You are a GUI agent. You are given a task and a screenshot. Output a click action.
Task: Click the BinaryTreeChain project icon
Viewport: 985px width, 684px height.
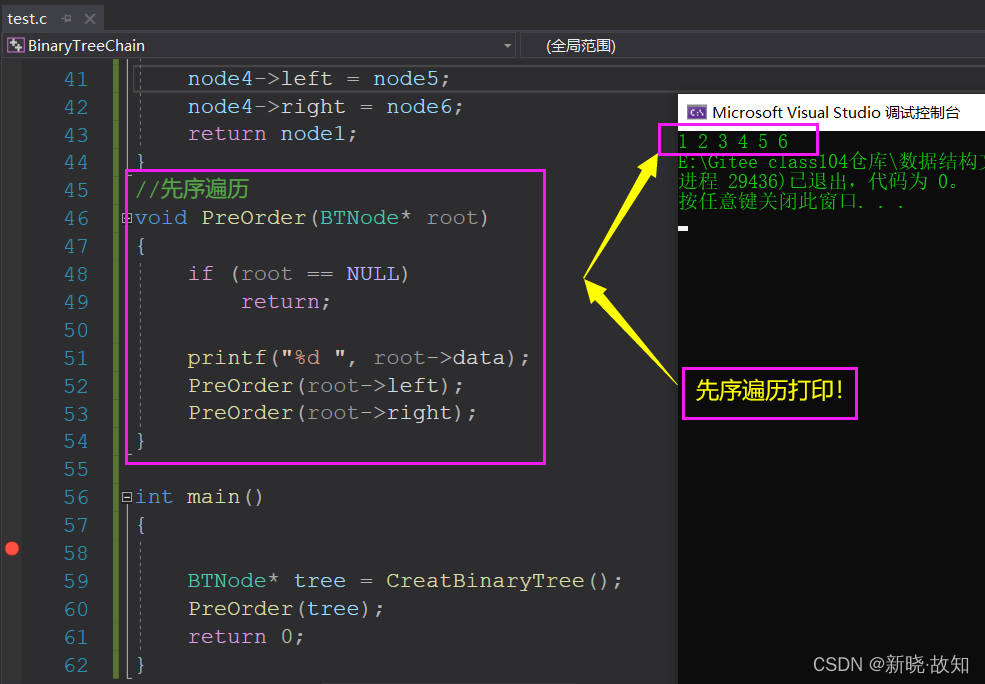pos(15,45)
